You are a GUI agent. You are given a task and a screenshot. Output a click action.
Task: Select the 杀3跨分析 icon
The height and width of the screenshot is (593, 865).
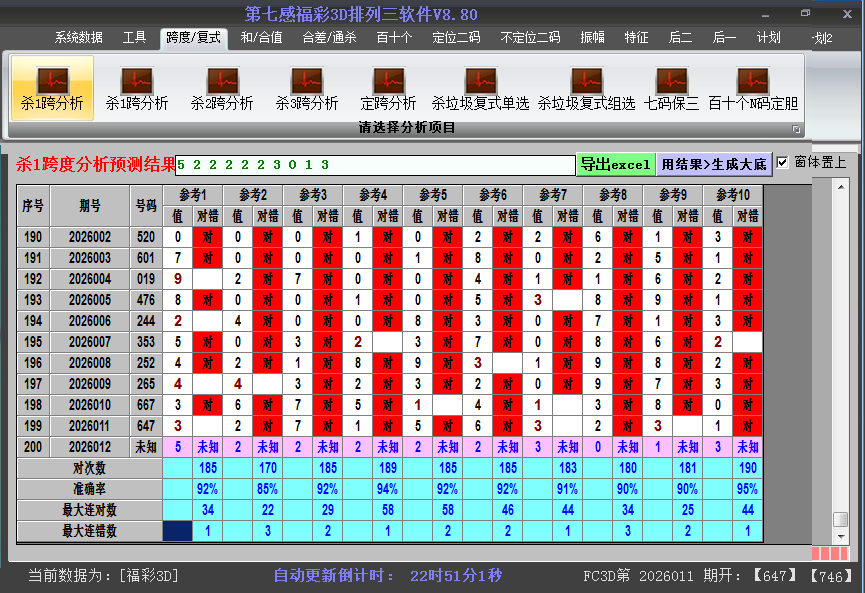click(307, 80)
